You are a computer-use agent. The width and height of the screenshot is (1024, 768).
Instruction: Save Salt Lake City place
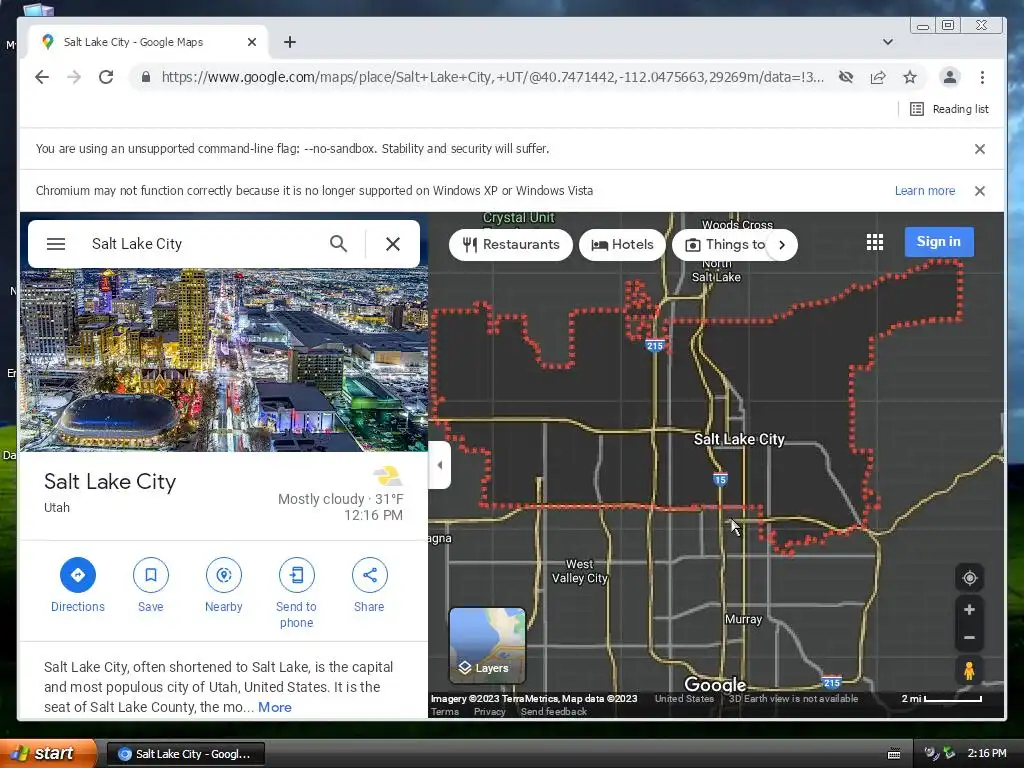pyautogui.click(x=151, y=585)
